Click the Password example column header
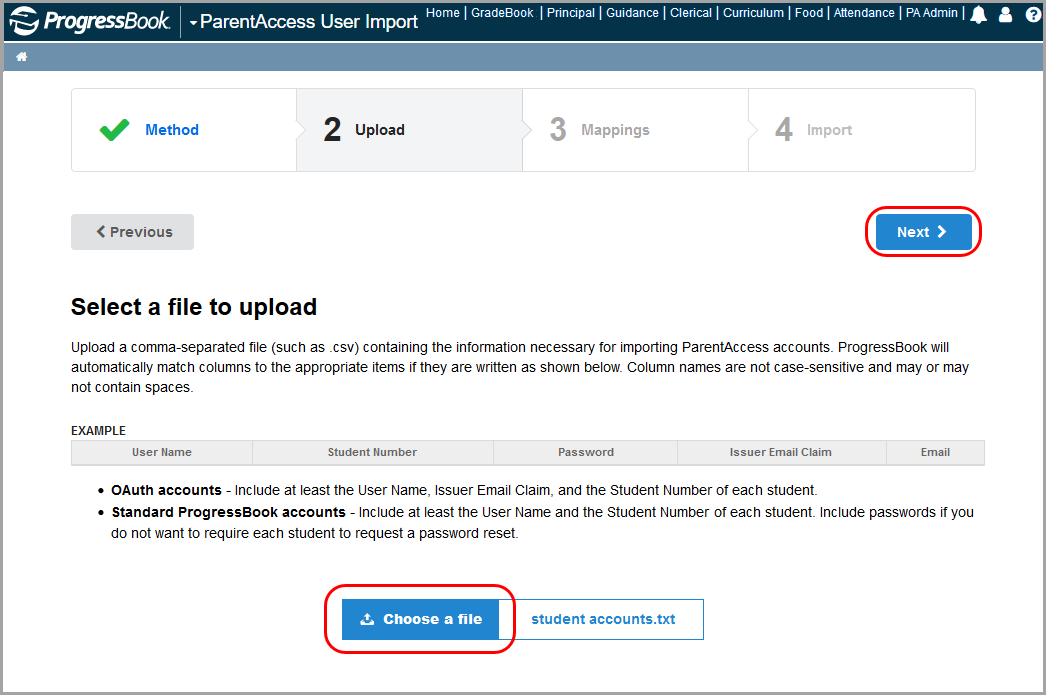The width and height of the screenshot is (1046, 695). (x=586, y=452)
